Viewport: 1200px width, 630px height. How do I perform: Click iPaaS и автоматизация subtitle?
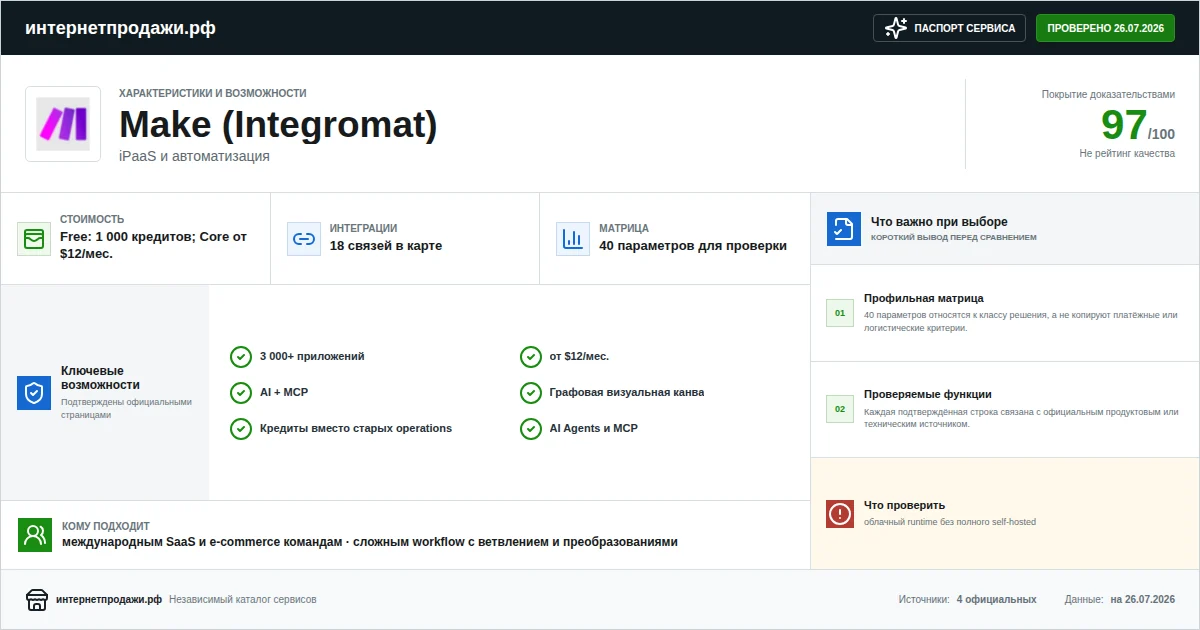(194, 156)
